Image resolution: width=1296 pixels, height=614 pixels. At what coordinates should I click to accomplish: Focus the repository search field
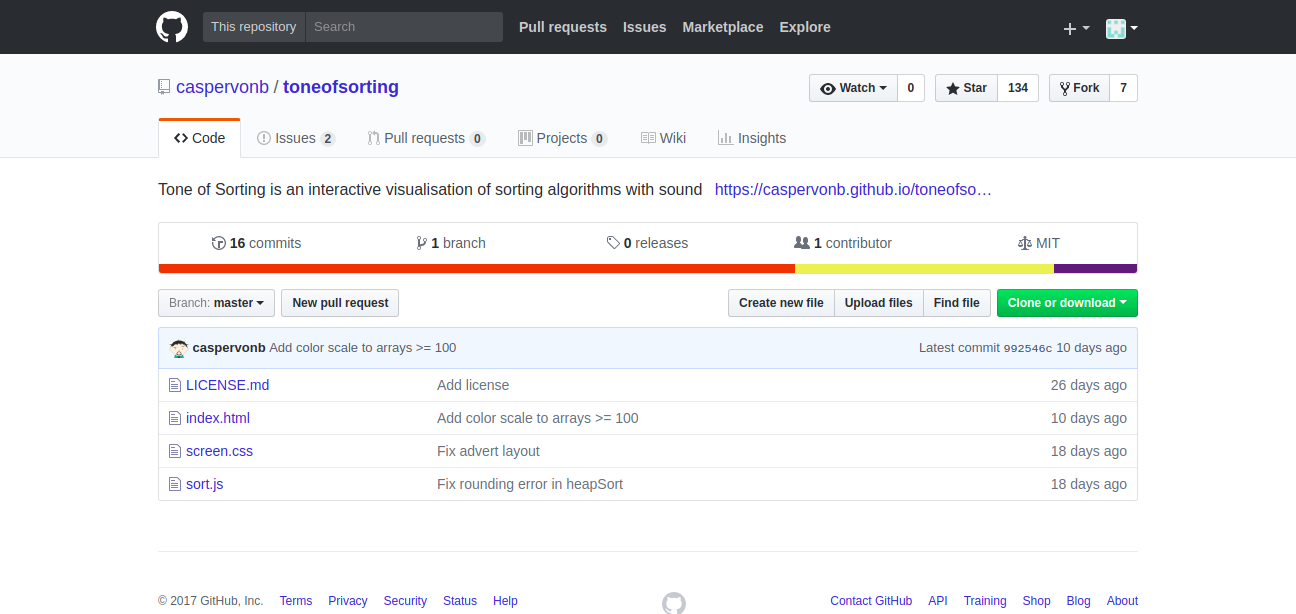[404, 27]
